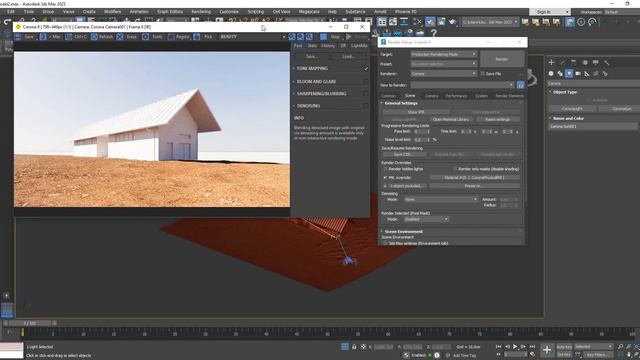Open Renderer dropdown in Render Setup
Screen dimensions: 640x360
point(444,74)
